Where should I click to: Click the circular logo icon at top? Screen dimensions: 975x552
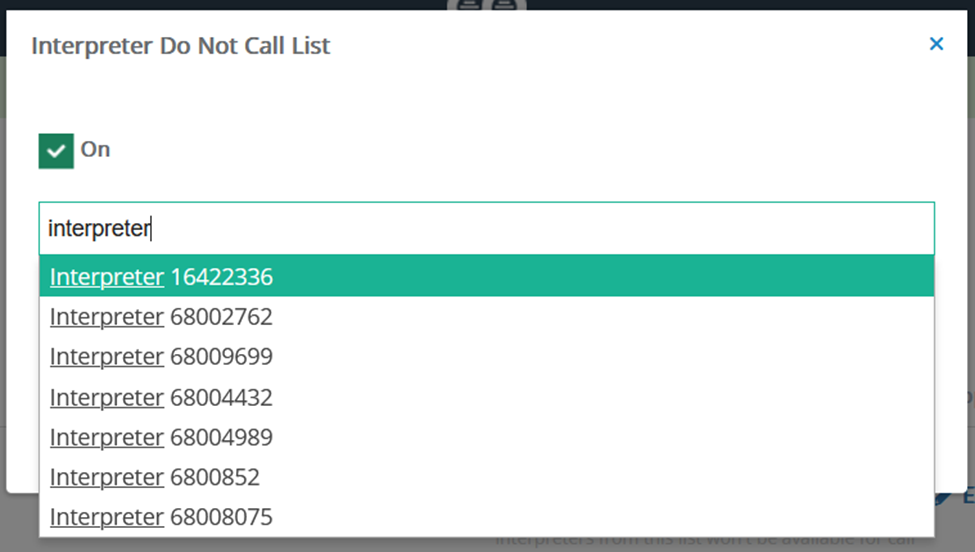486,5
